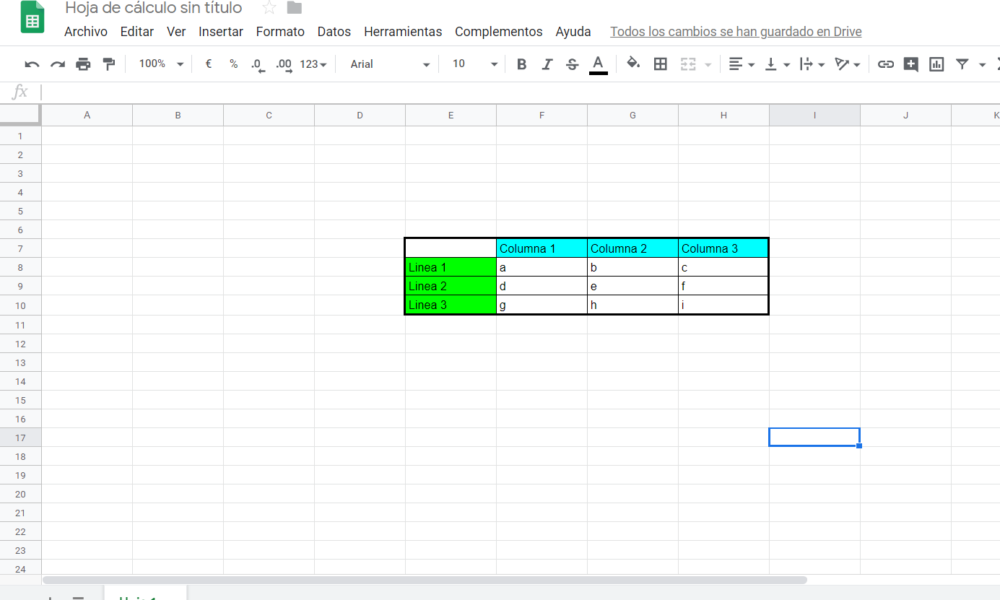Apply currency format with the € icon
The image size is (1000, 600).
pyautogui.click(x=207, y=63)
